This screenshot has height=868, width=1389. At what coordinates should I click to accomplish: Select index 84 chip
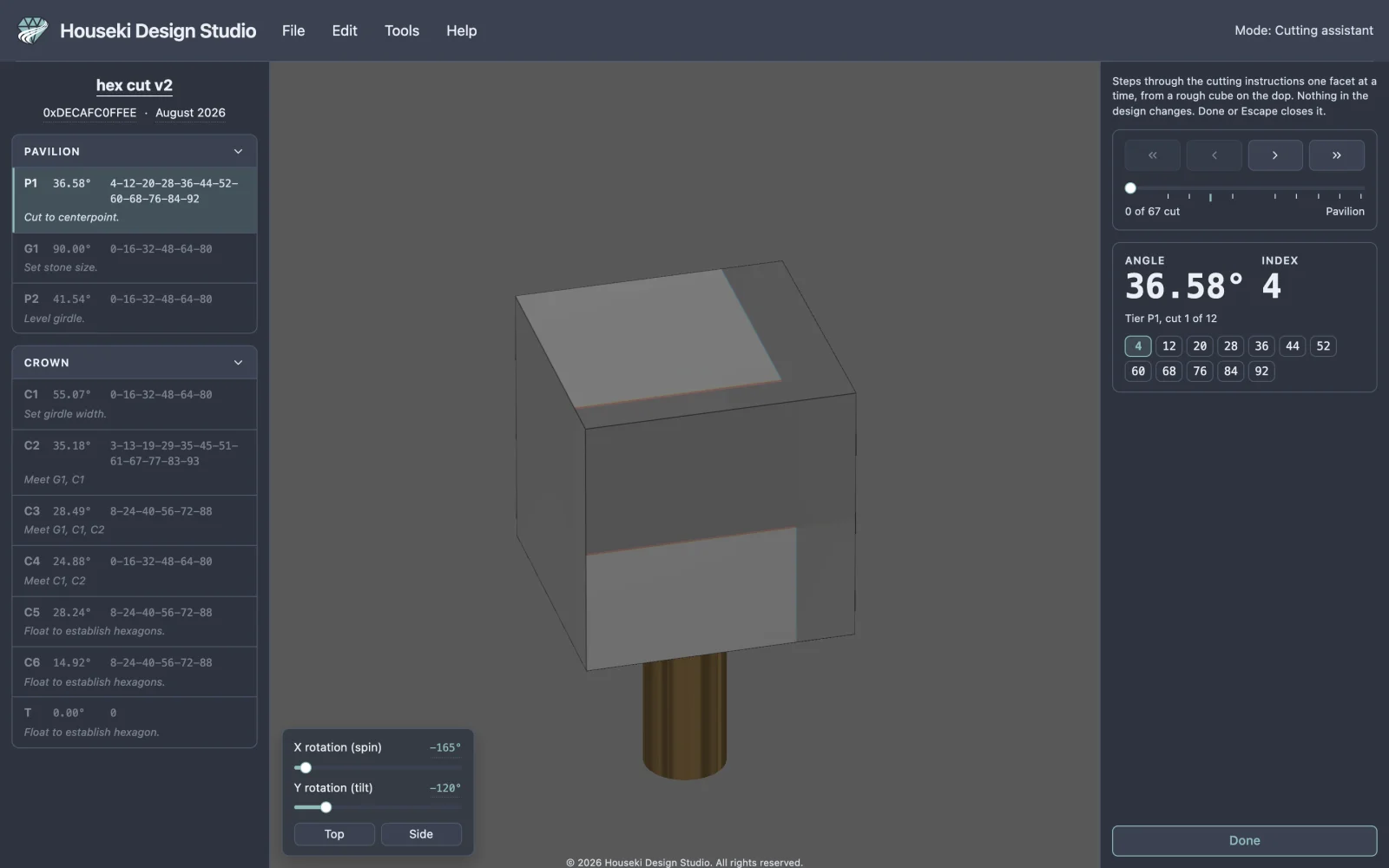[1231, 372]
